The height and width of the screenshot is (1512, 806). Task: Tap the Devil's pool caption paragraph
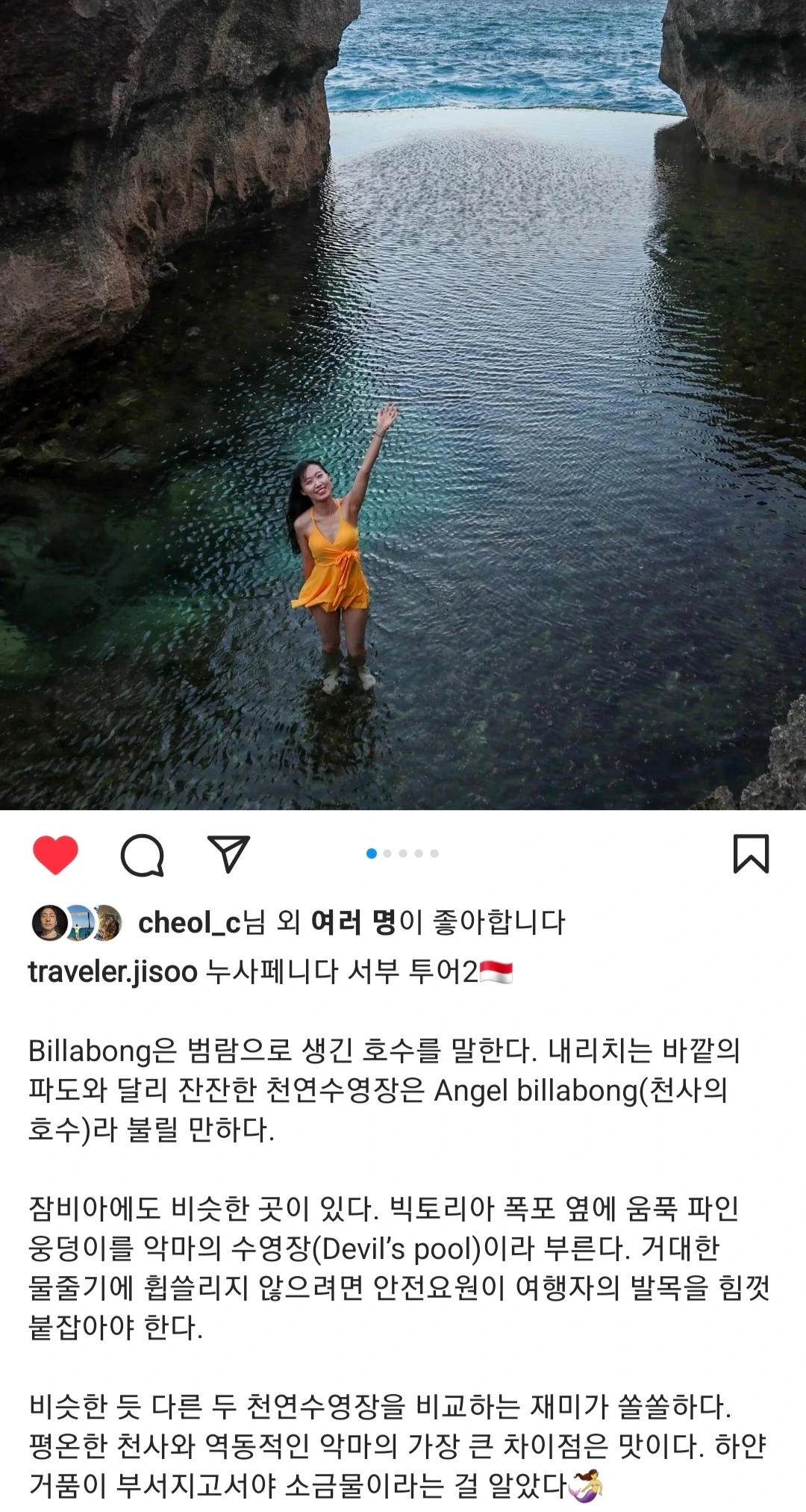point(399,1268)
